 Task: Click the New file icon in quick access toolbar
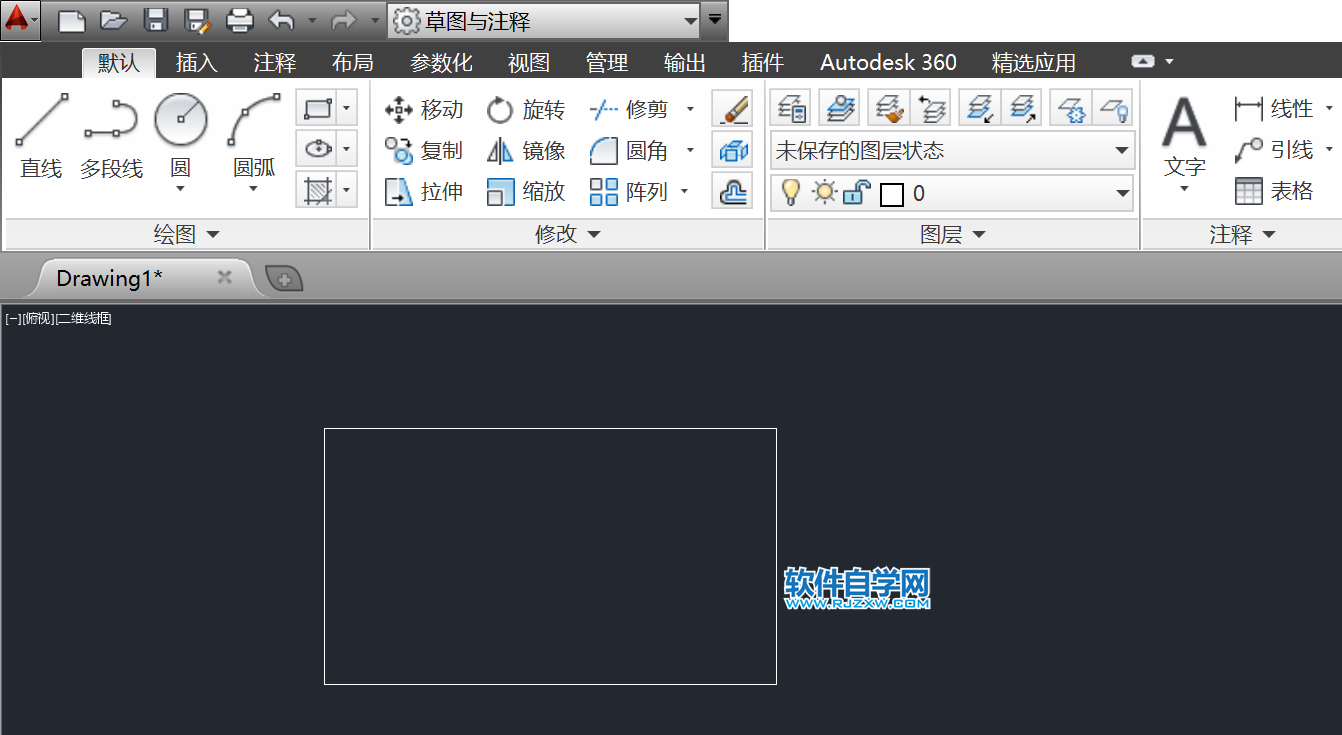[x=71, y=20]
